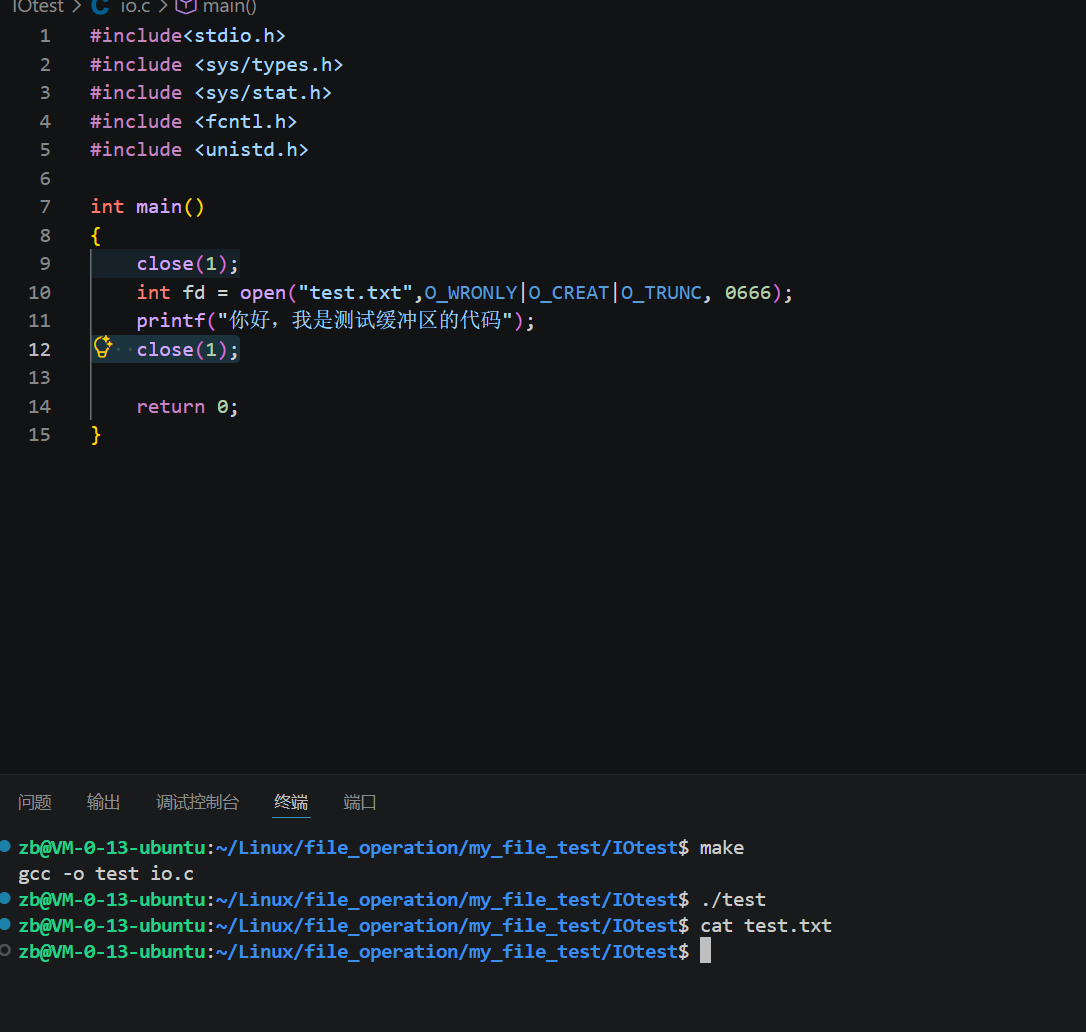Click on <fcntl.h> include text
This screenshot has width=1086, height=1032.
(246, 122)
